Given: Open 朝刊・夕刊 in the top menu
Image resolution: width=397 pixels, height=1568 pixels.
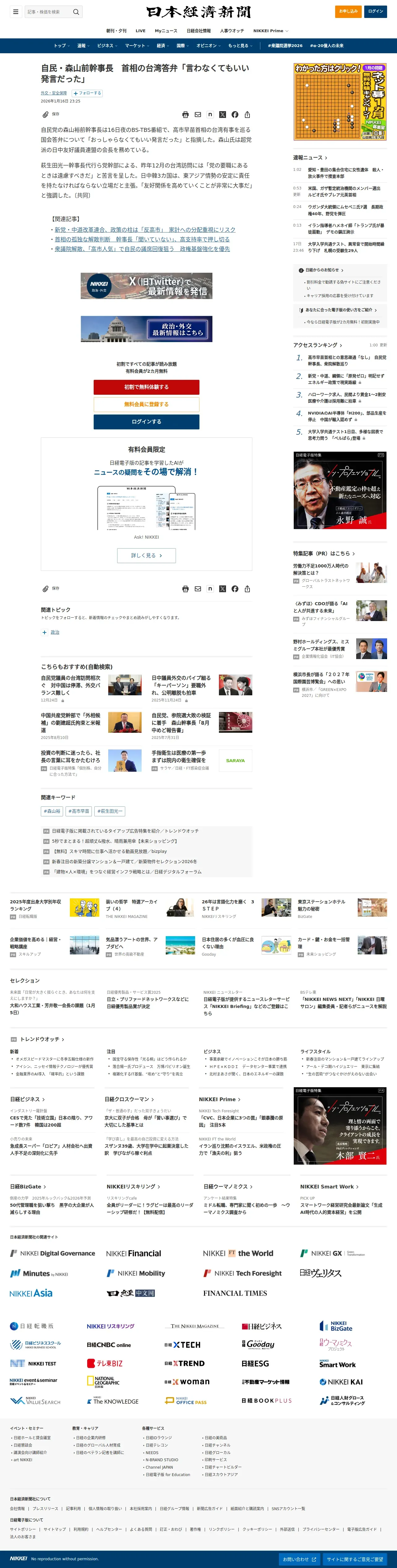Looking at the screenshot, I should click(x=117, y=30).
